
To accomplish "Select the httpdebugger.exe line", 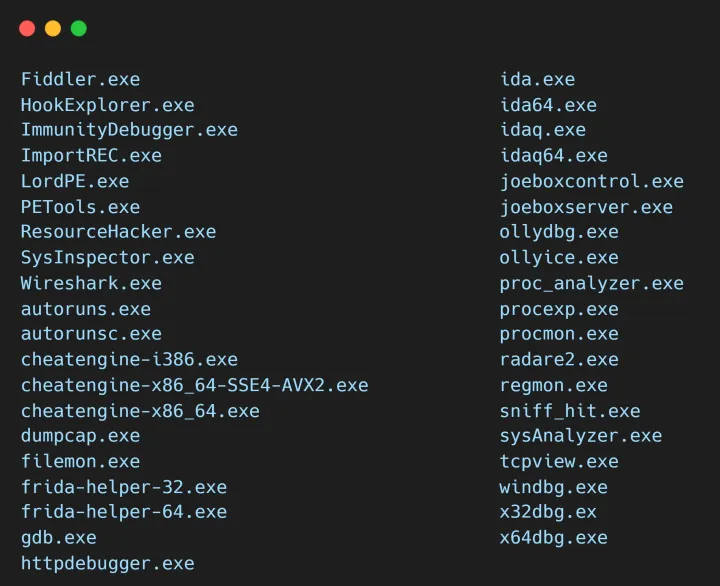I will click(x=107, y=564).
